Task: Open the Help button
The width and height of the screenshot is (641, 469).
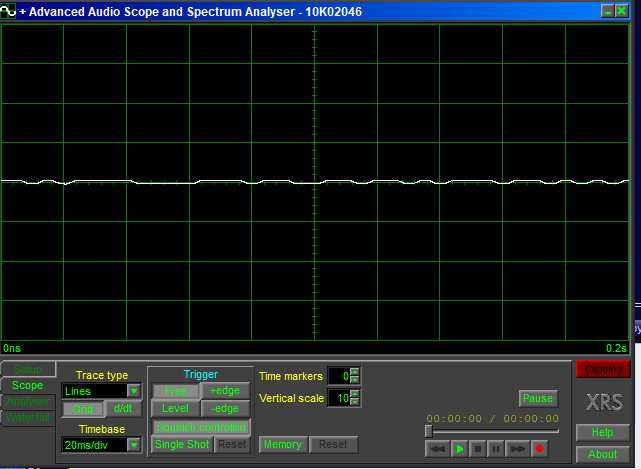Action: pyautogui.click(x=603, y=432)
